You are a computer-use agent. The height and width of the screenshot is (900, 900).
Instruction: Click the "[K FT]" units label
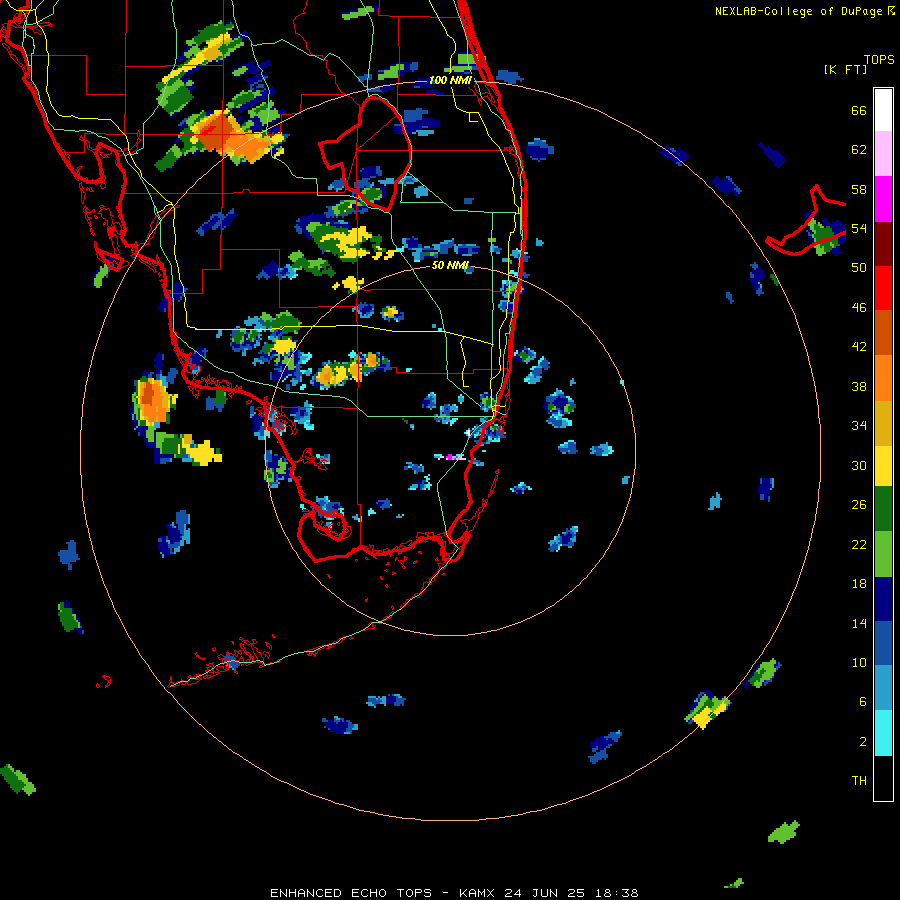pos(846,69)
